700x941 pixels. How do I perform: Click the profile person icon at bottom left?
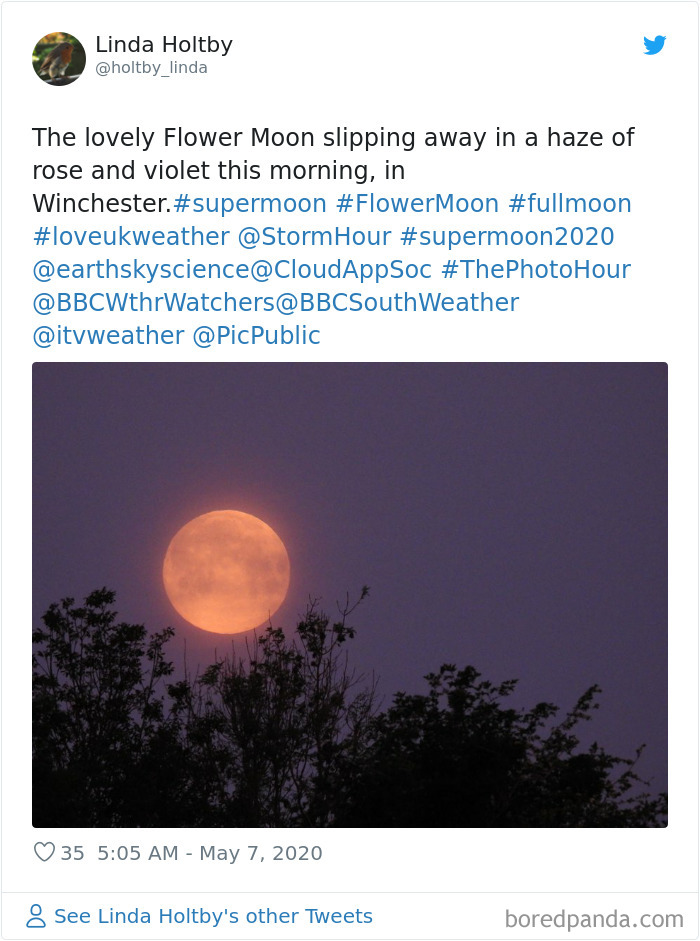click(34, 916)
